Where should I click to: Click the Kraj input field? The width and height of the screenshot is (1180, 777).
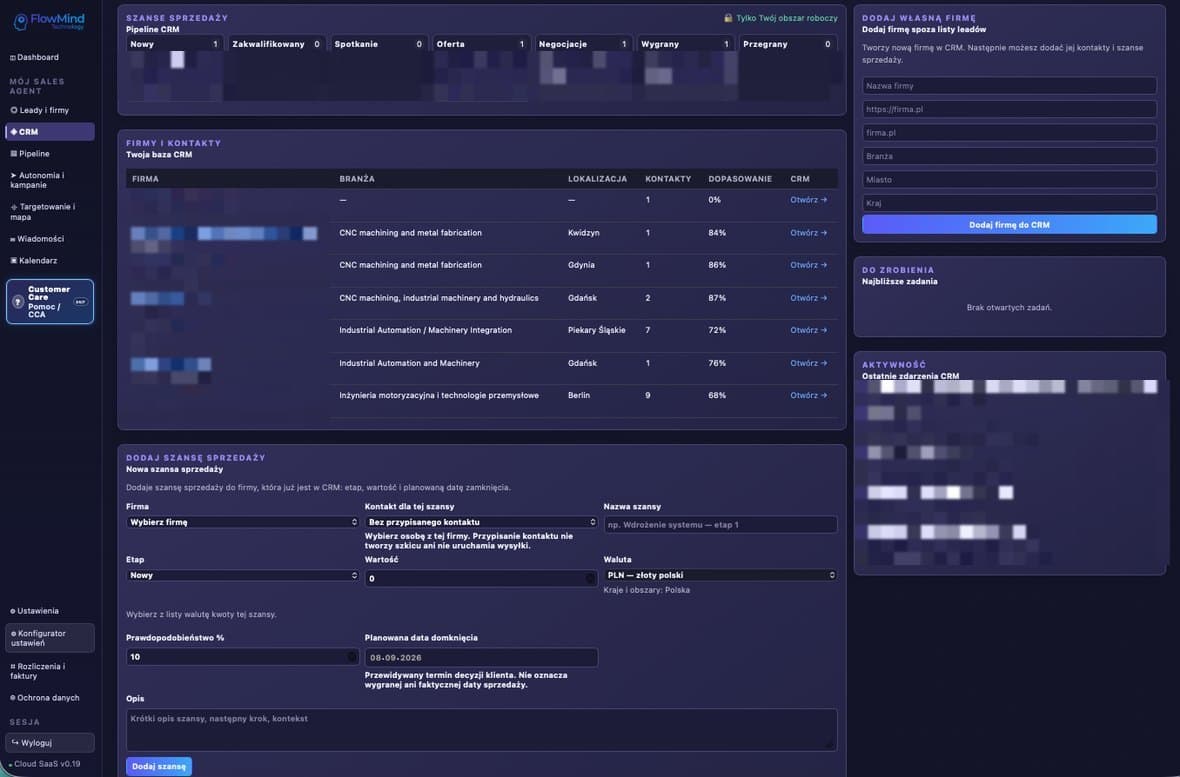pyautogui.click(x=1009, y=203)
